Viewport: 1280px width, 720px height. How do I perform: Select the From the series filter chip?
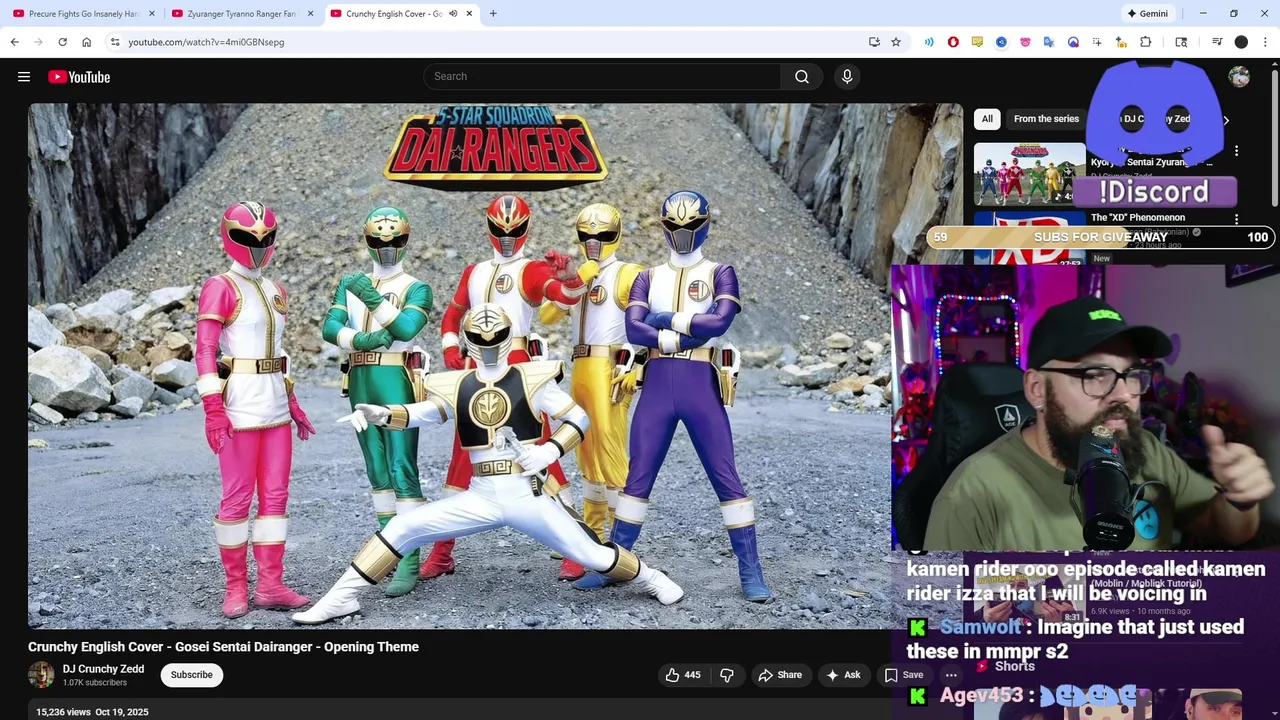point(1046,119)
